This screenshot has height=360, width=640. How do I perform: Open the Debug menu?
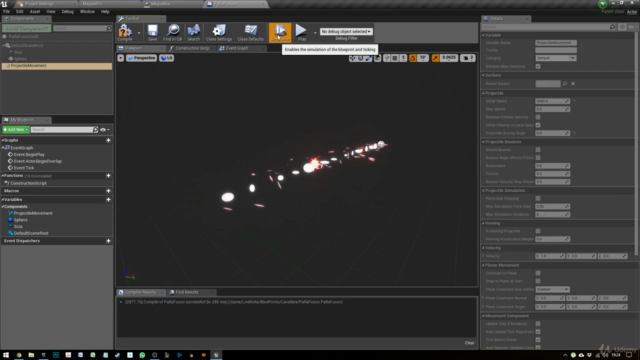[x=68, y=11]
